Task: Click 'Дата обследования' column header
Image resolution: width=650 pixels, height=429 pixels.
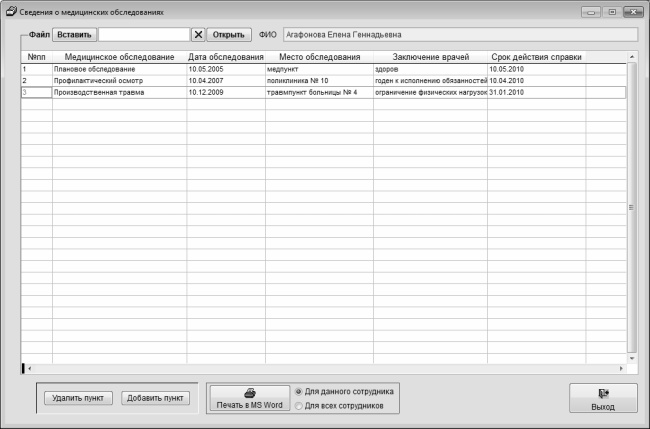Action: [x=225, y=57]
